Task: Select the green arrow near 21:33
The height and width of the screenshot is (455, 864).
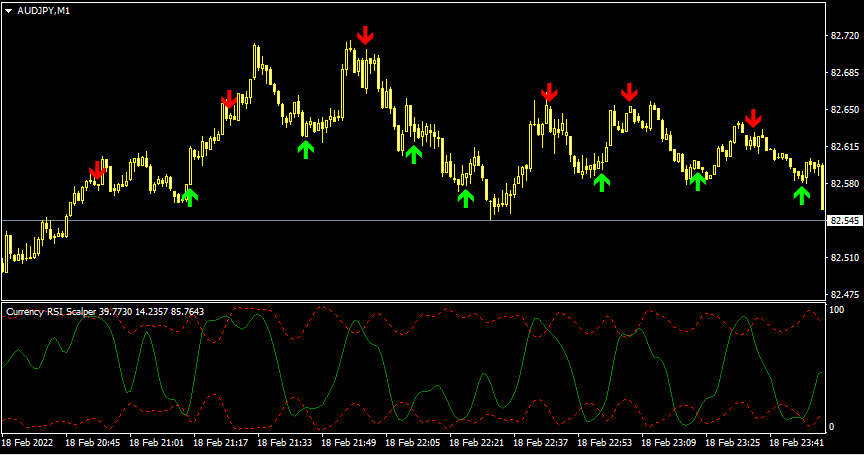Action: tap(305, 149)
